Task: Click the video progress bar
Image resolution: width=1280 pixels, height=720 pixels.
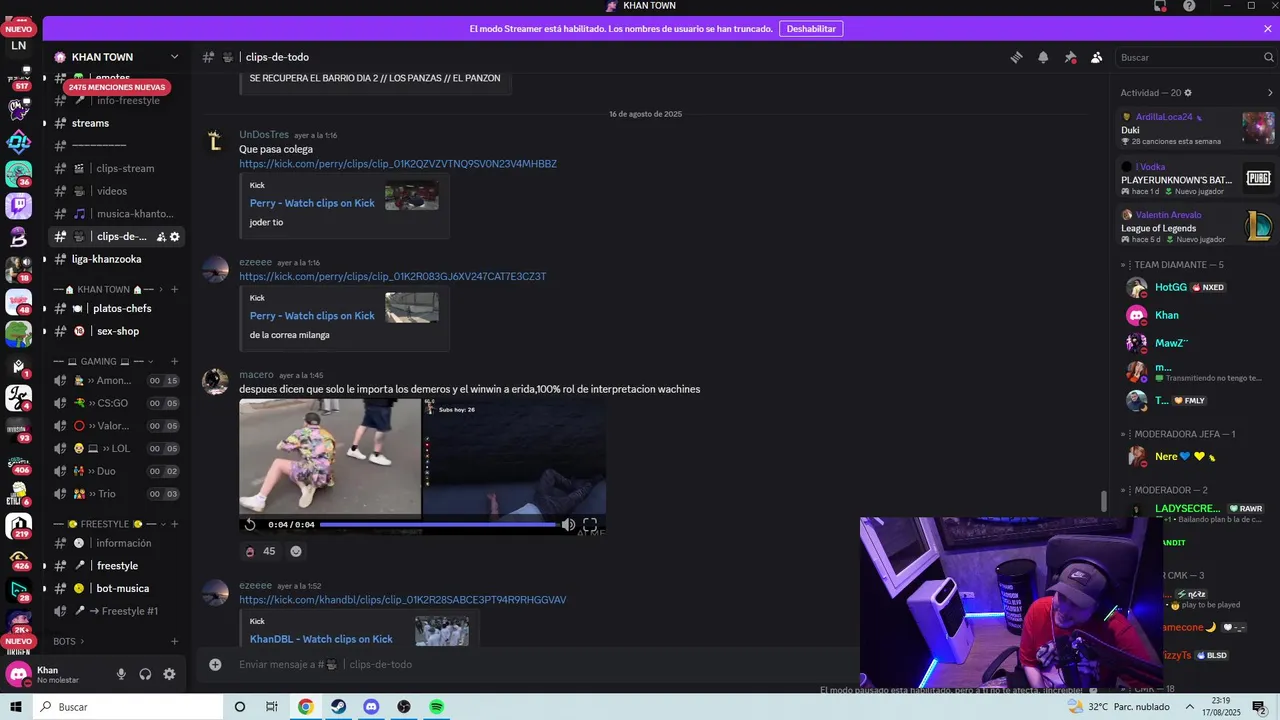Action: pyautogui.click(x=438, y=524)
